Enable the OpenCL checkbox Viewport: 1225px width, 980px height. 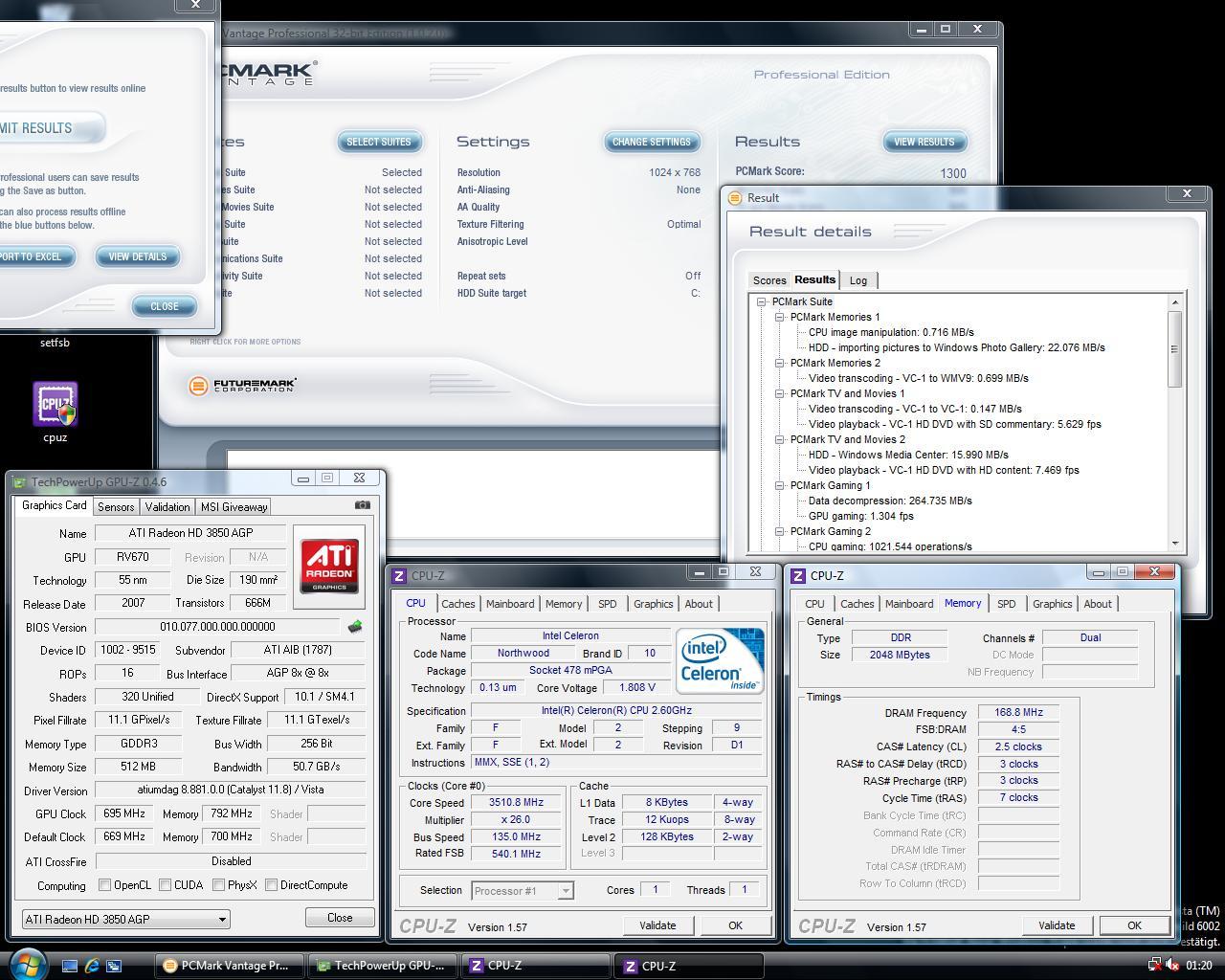[x=104, y=885]
